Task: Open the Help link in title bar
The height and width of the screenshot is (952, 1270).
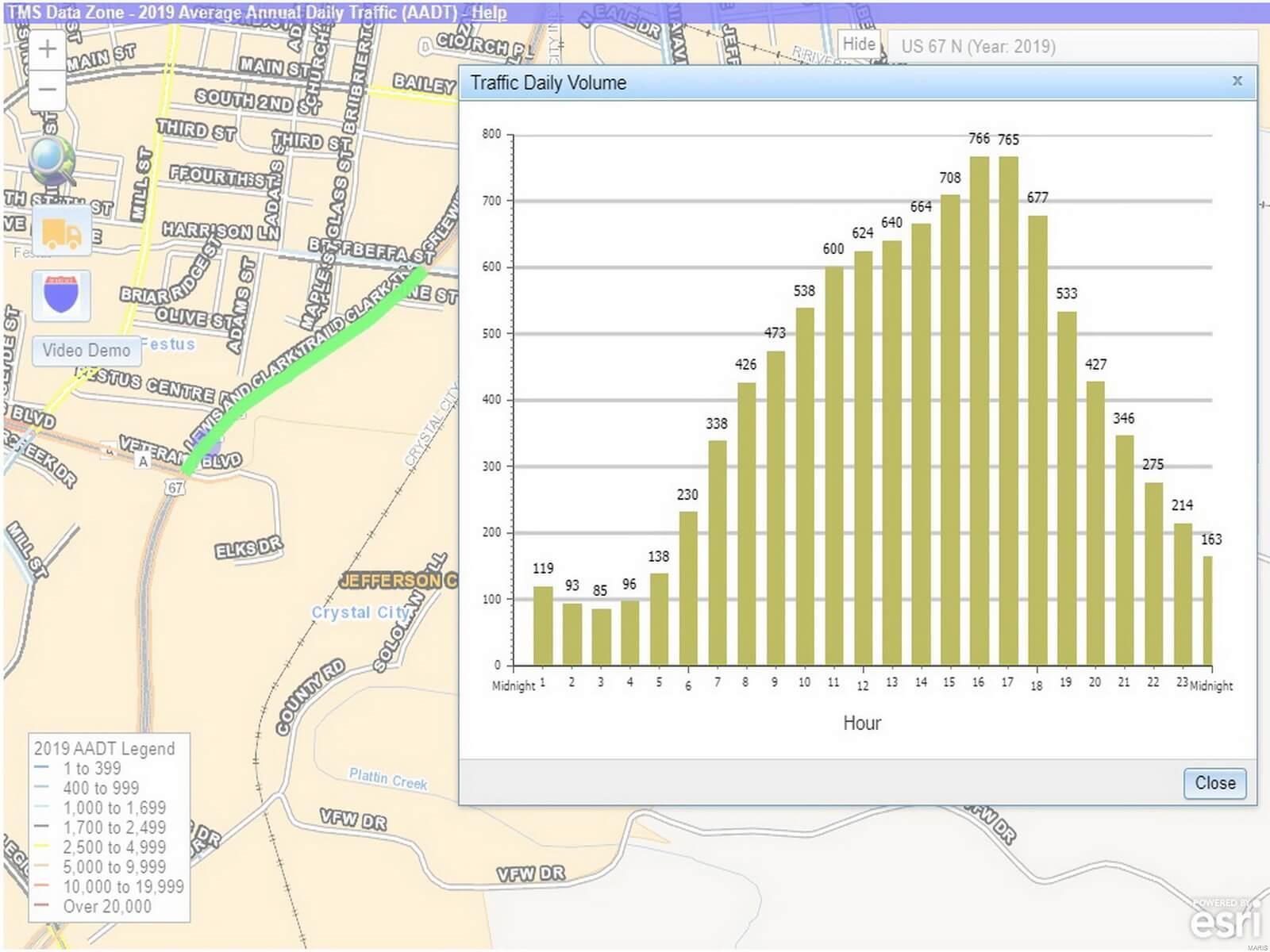Action: 489,13
